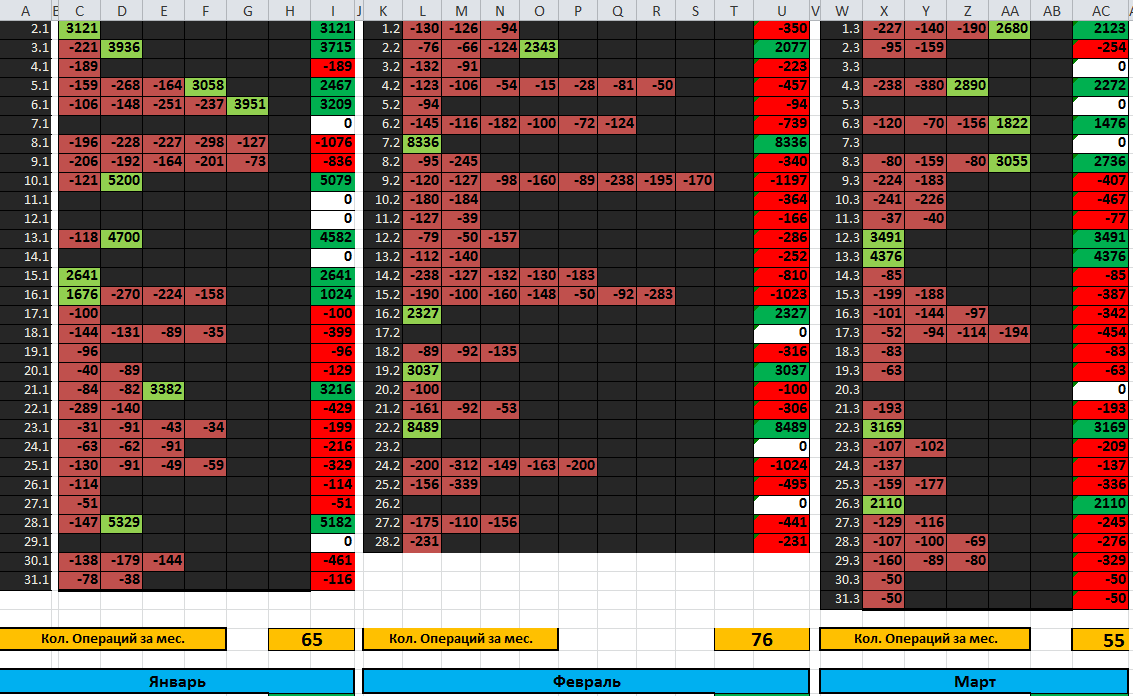Select the red total cell -810

[781, 275]
